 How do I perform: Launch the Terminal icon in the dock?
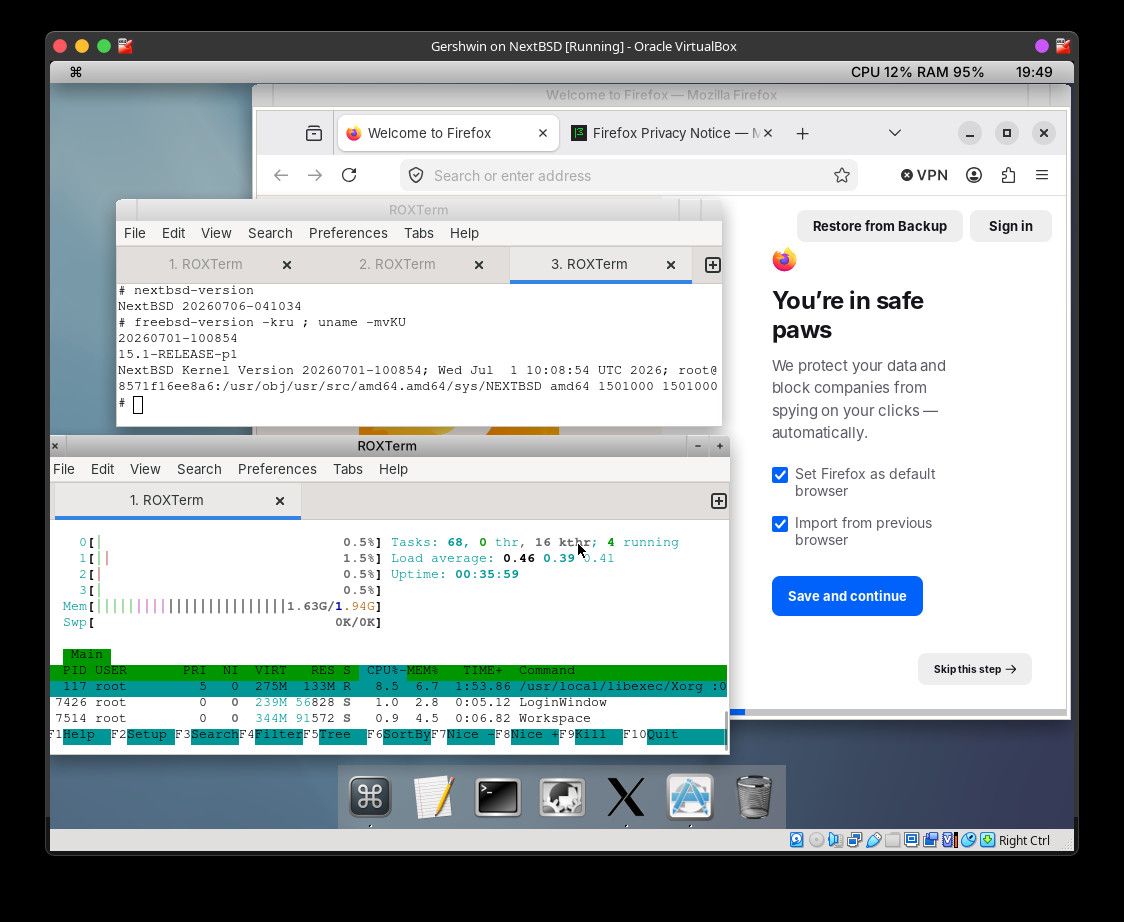coord(497,797)
